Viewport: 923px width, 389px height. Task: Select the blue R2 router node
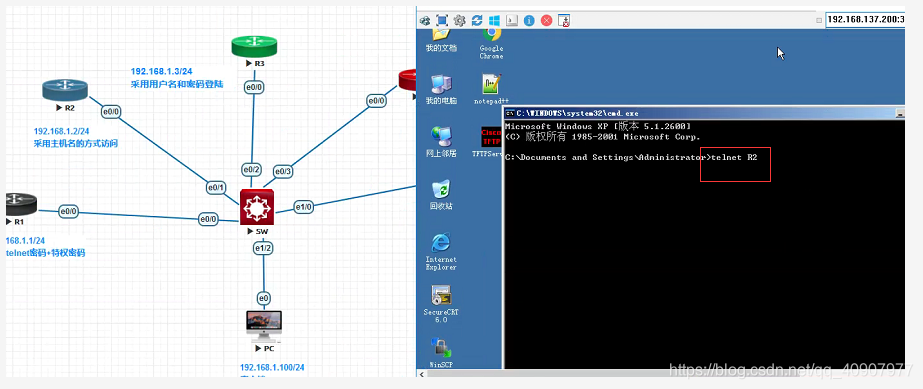(x=65, y=90)
